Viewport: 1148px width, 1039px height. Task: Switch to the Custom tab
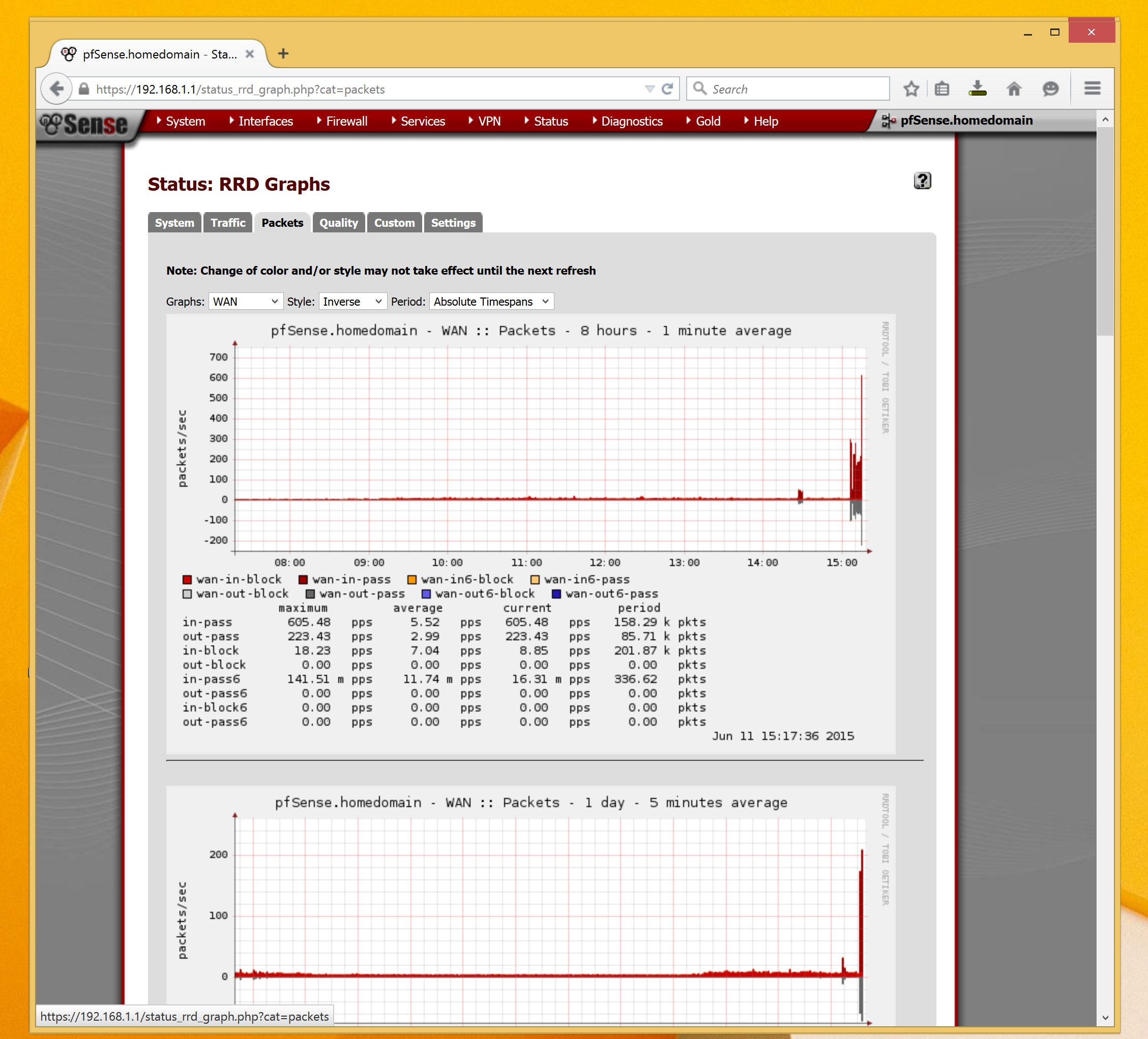tap(395, 223)
